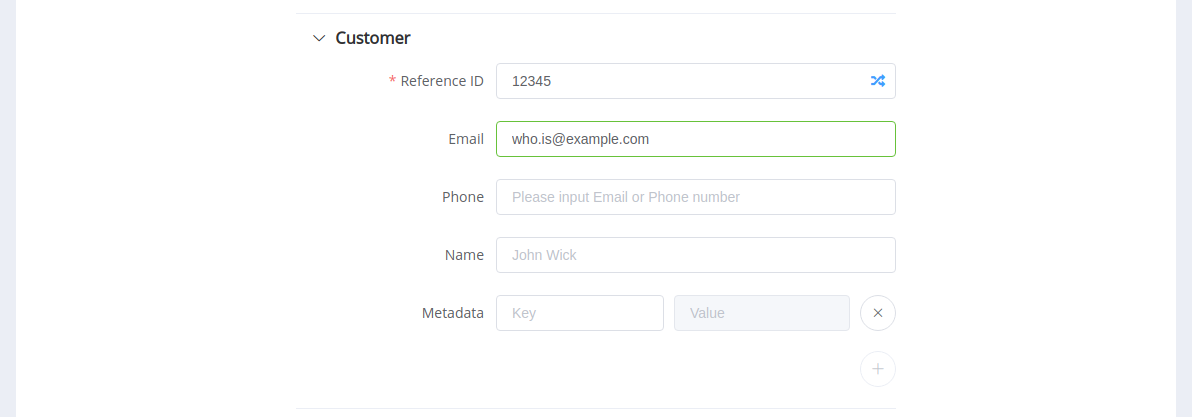Generate random Reference ID with shuffle icon
Viewport: 1192px width, 417px height.
[x=877, y=81]
